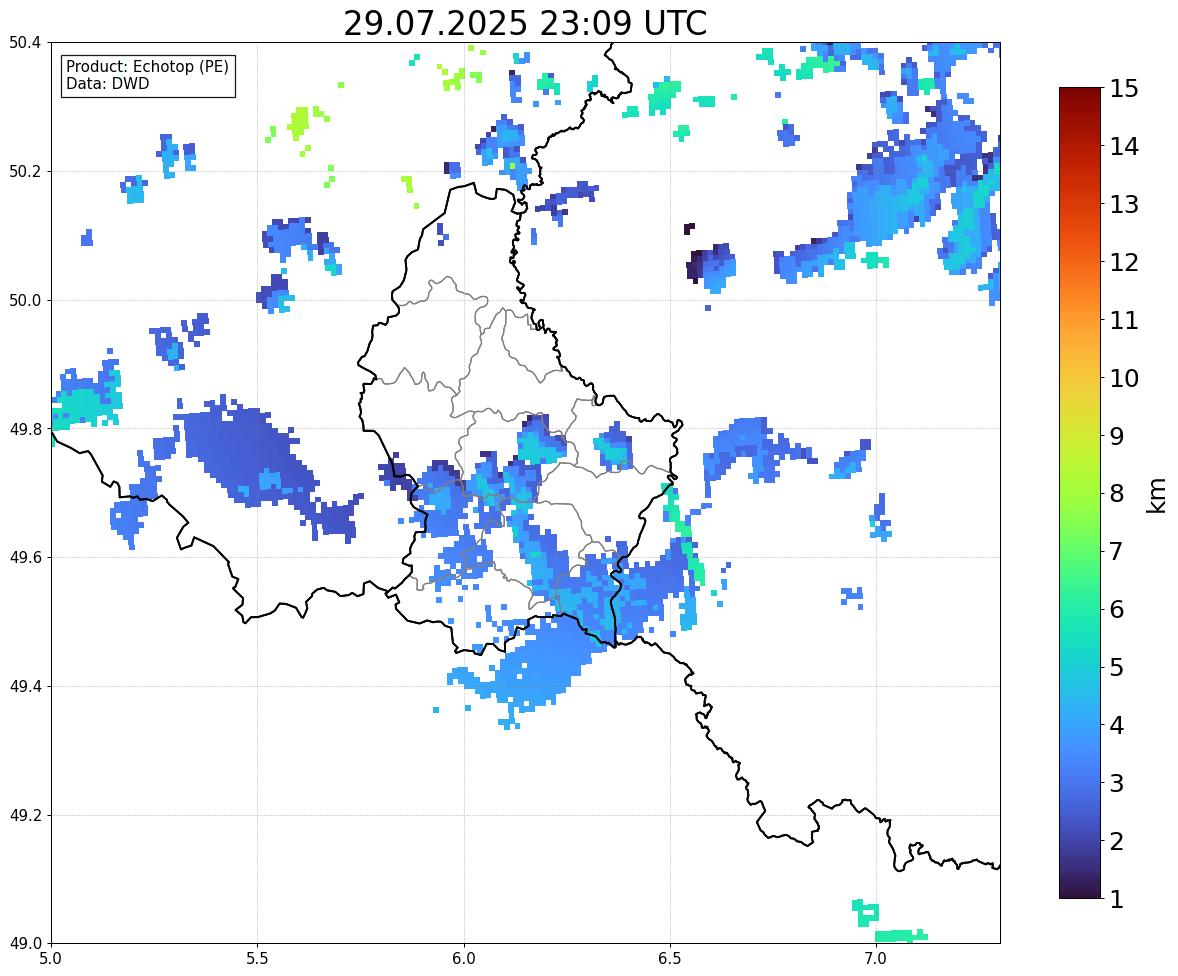
Task: Click the colorbar label 9
Action: point(1117,436)
